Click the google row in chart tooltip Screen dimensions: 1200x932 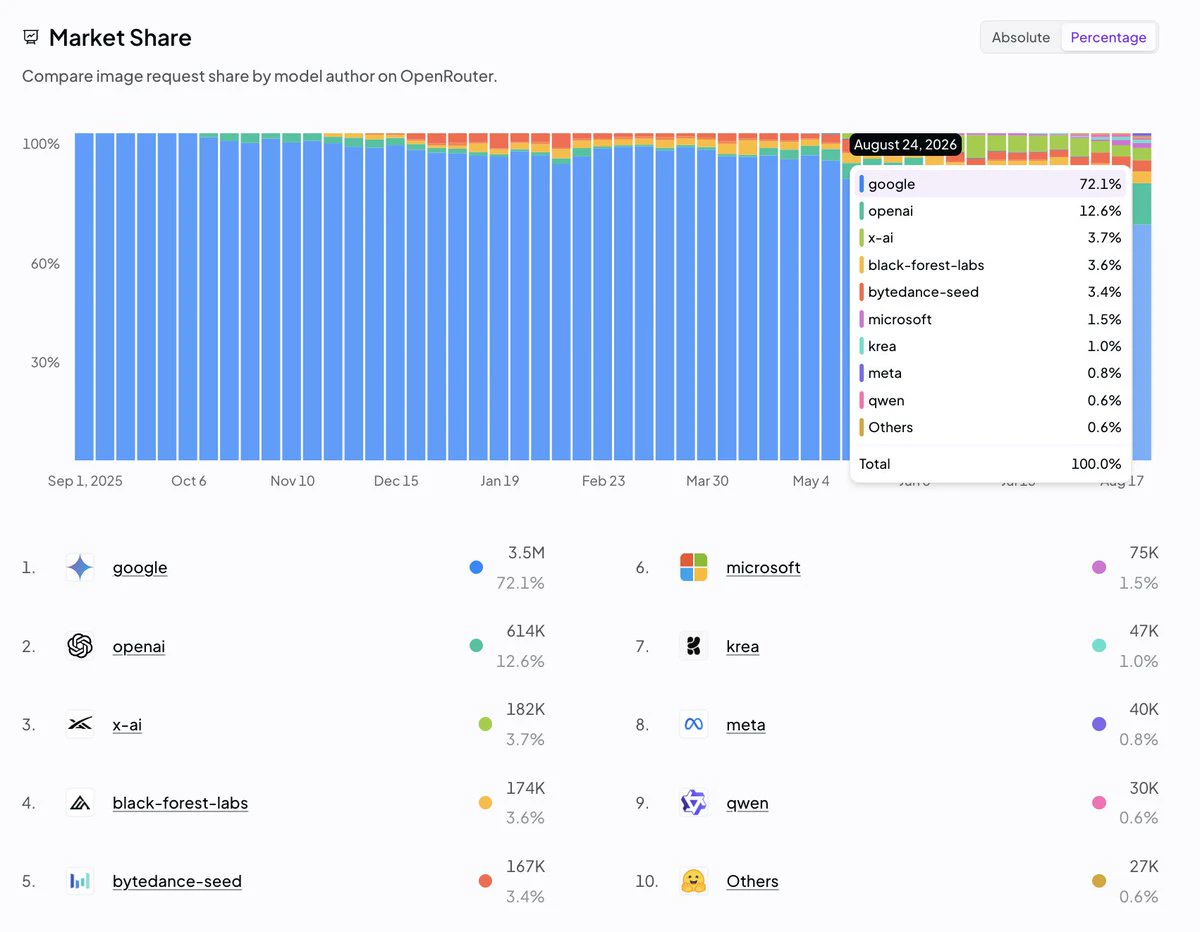[x=990, y=184]
